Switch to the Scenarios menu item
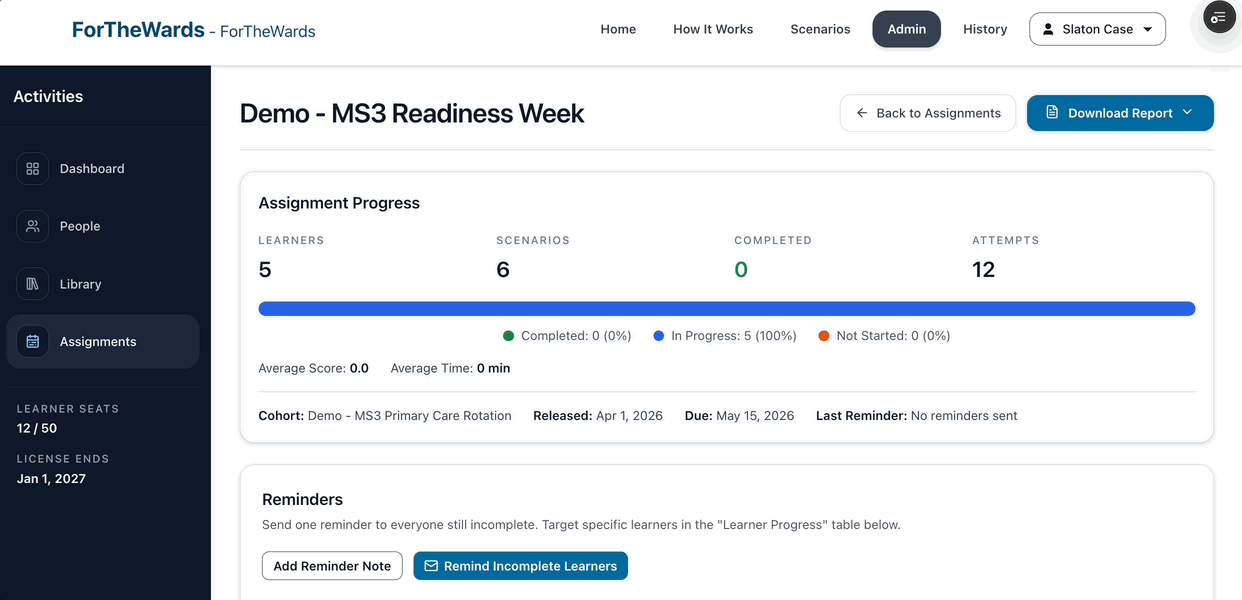 pyautogui.click(x=820, y=29)
